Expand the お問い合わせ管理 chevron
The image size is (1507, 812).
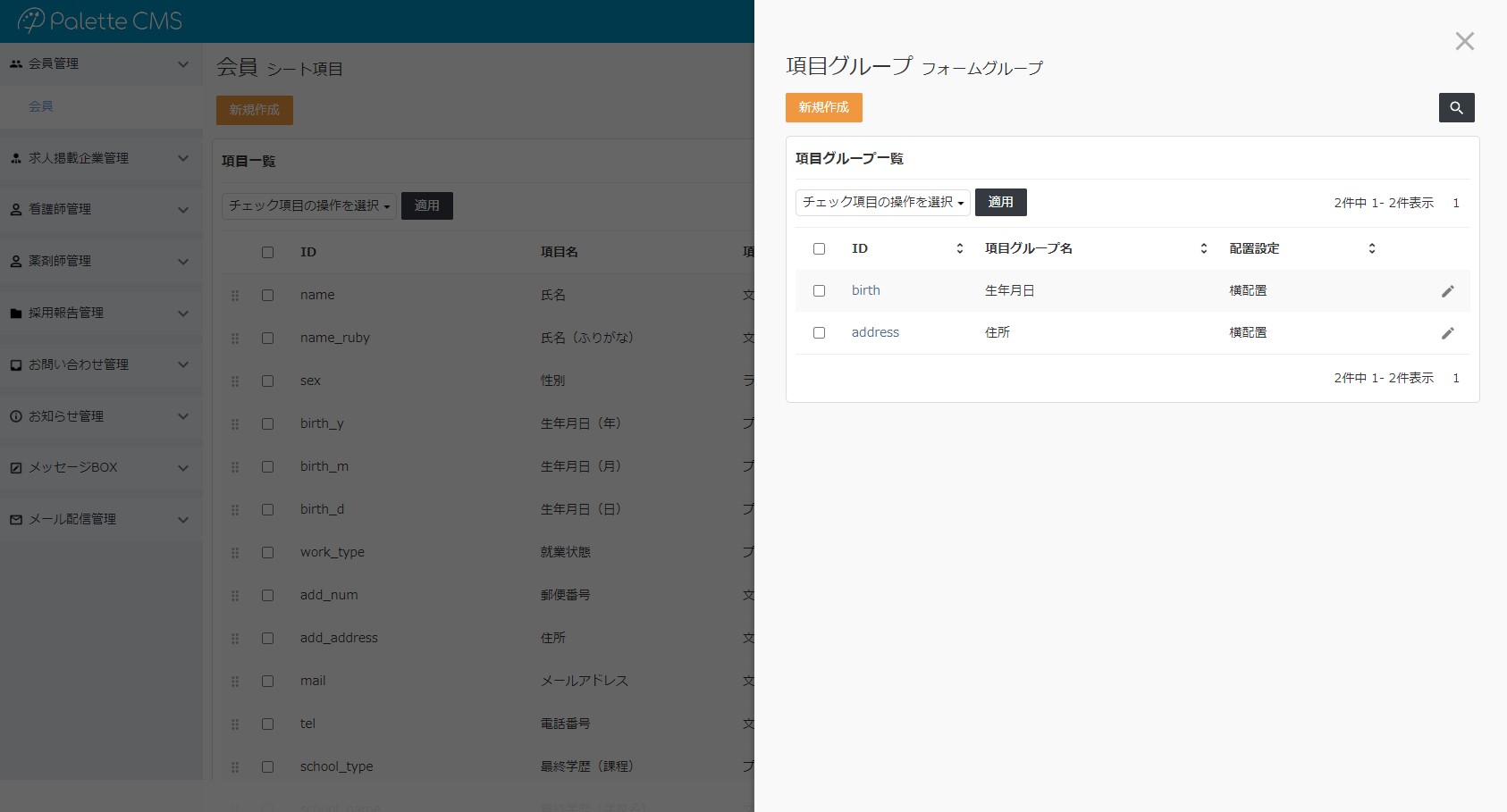tap(183, 364)
